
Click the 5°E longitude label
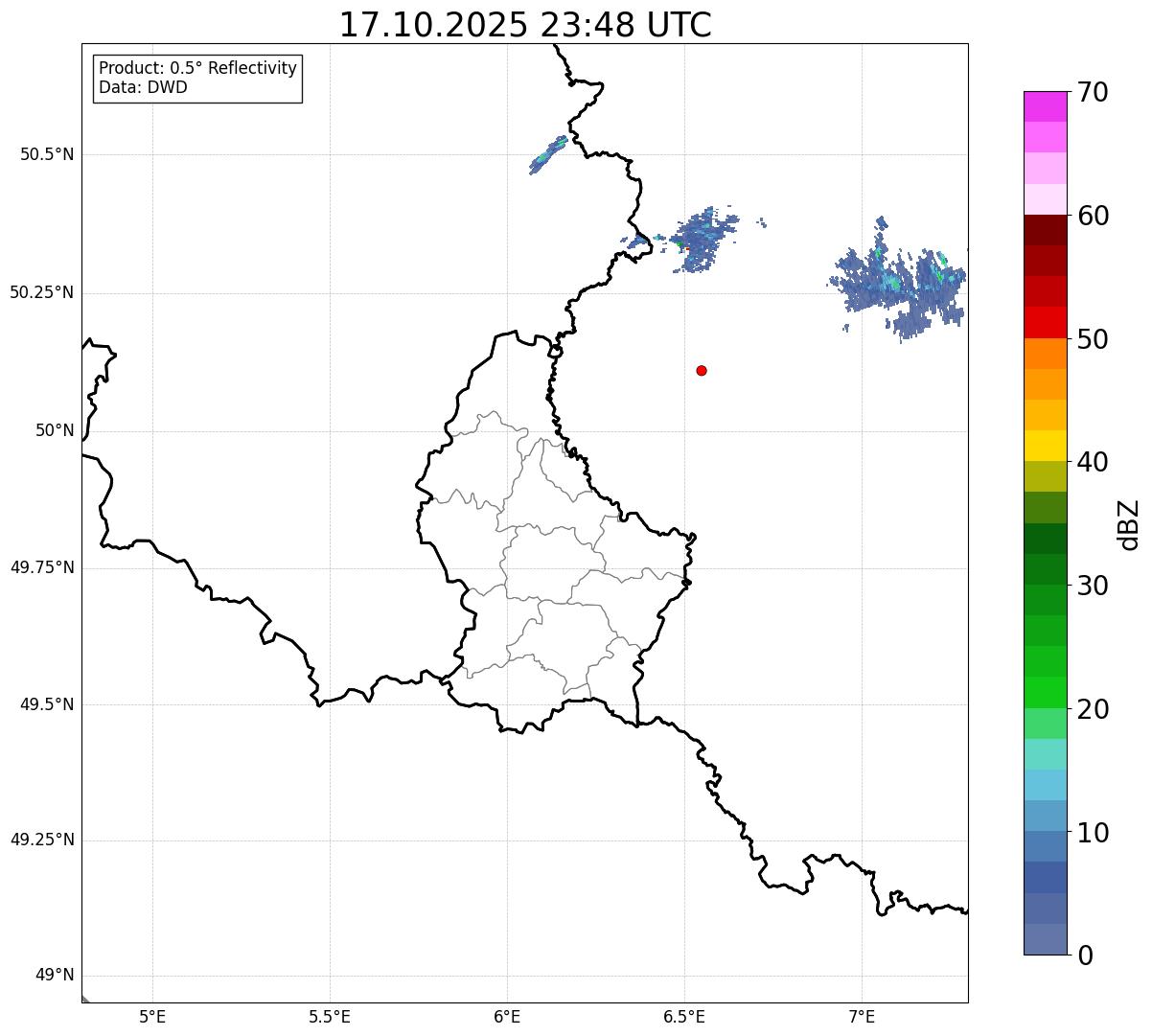pos(152,1016)
